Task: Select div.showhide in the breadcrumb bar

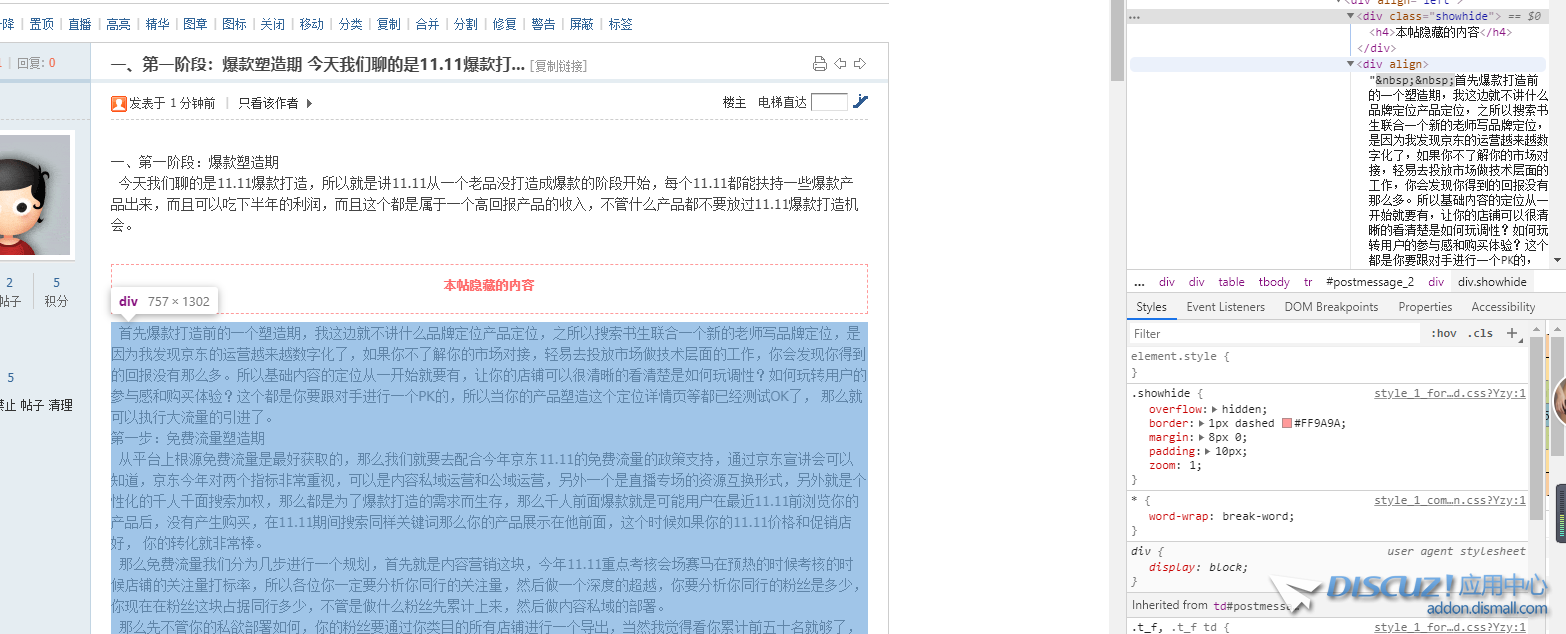Action: [1492, 282]
